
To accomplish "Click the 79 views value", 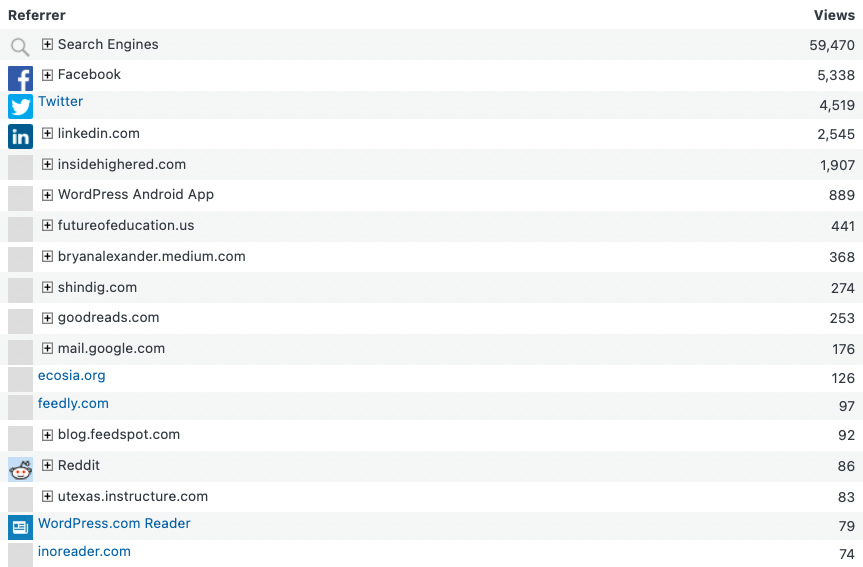I will pos(846,526).
